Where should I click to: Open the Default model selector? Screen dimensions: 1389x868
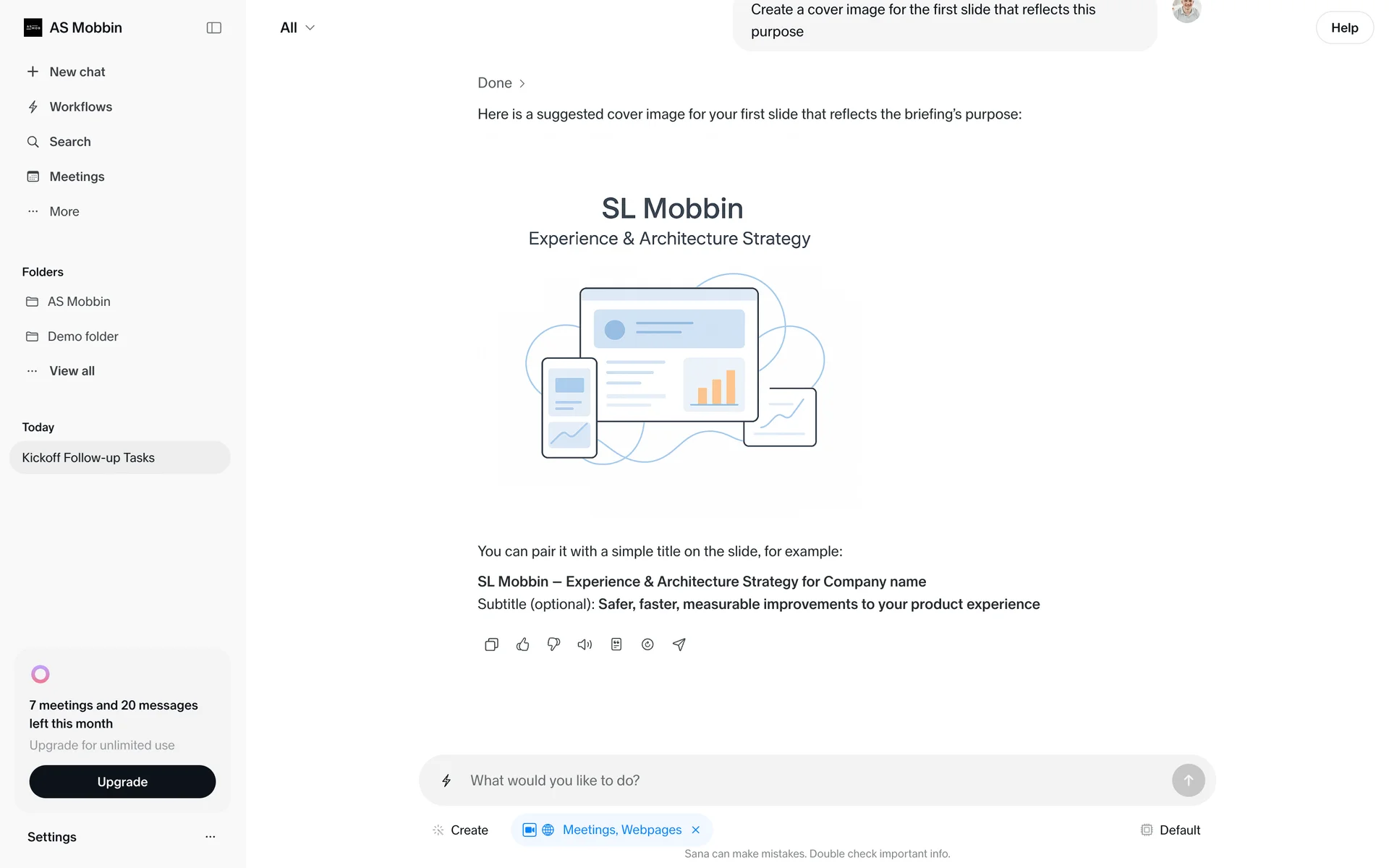(x=1170, y=830)
